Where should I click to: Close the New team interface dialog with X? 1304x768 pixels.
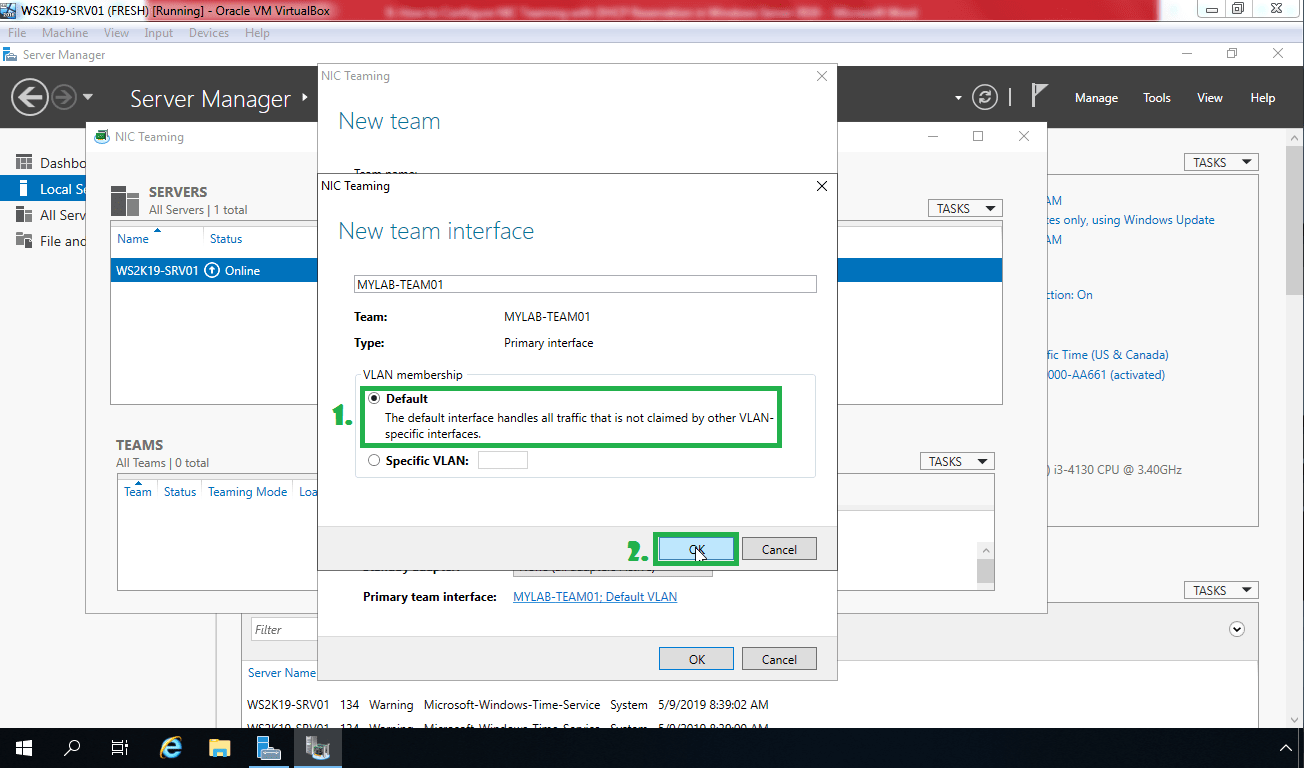tap(822, 186)
